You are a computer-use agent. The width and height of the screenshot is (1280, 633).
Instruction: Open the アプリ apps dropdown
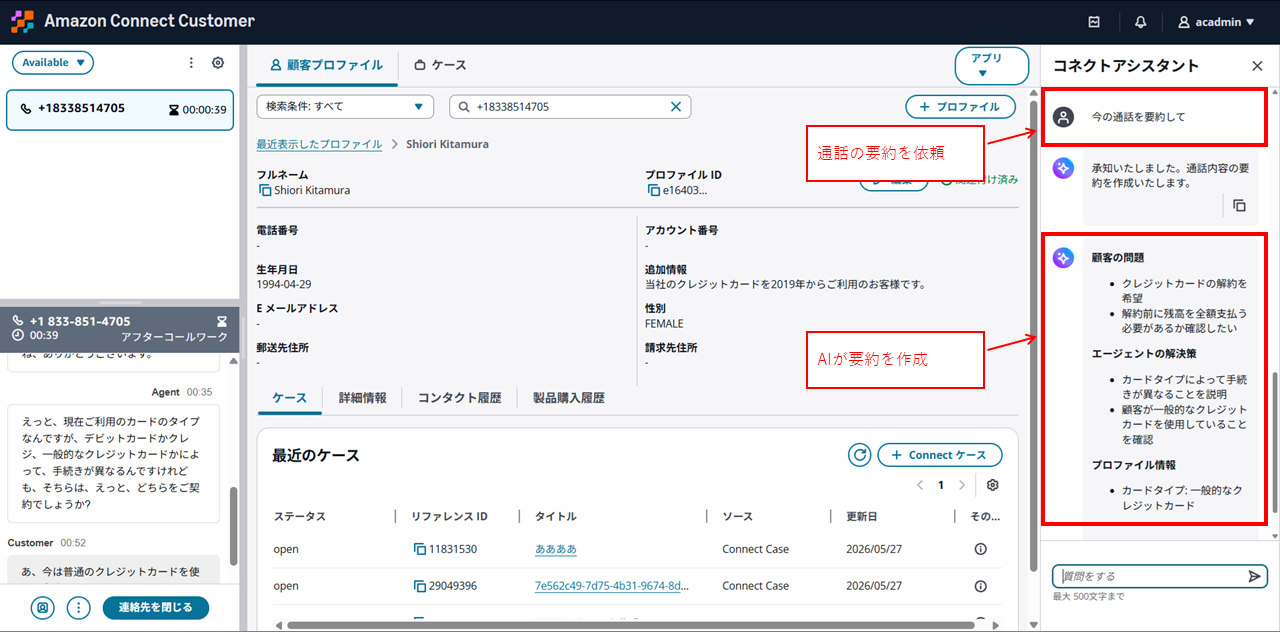991,66
